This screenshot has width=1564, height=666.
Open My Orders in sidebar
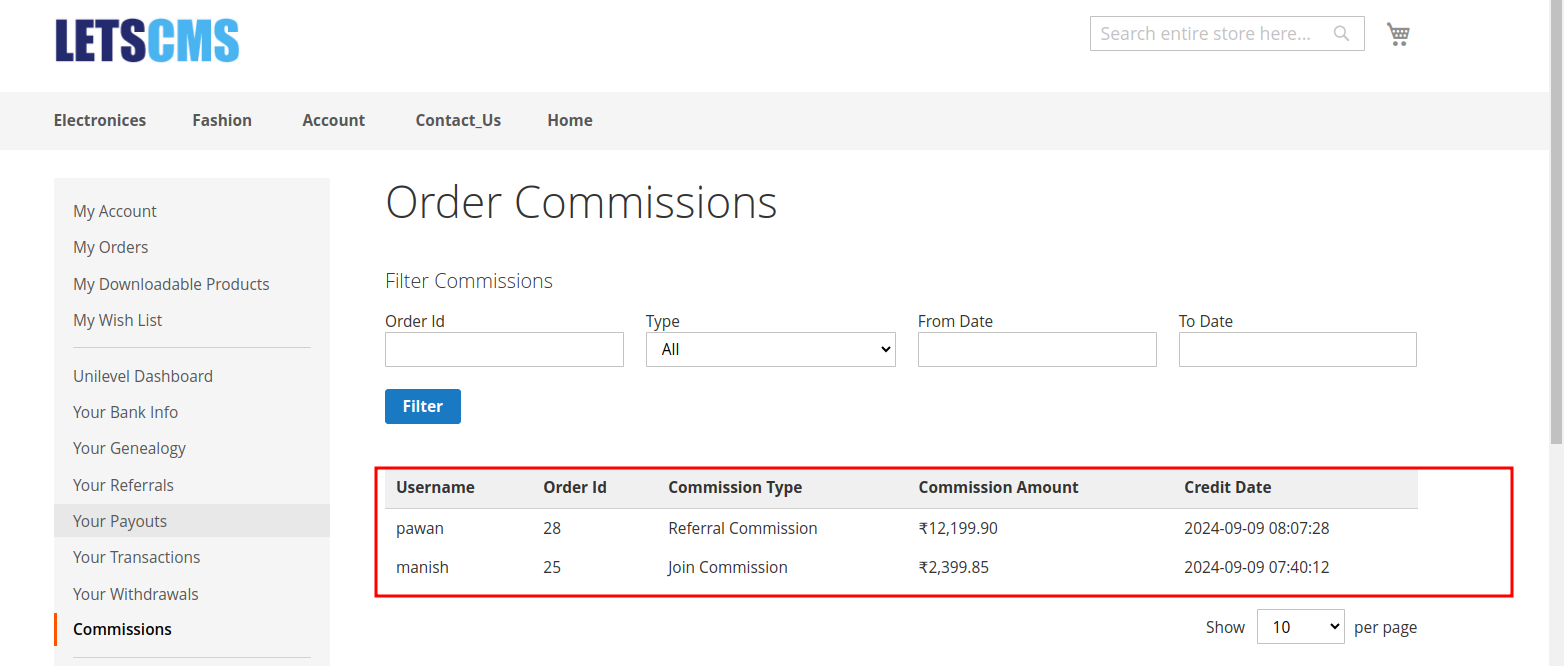point(110,247)
